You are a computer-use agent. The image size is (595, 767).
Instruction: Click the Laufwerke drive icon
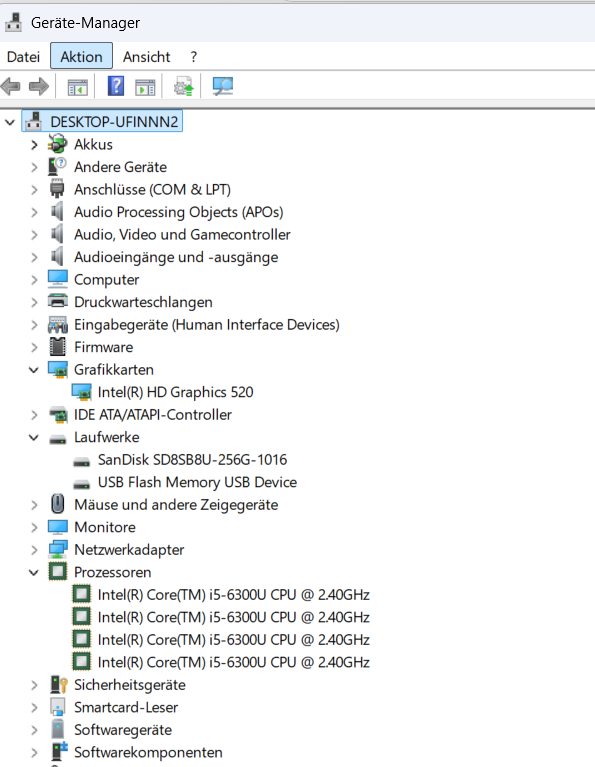coord(58,439)
